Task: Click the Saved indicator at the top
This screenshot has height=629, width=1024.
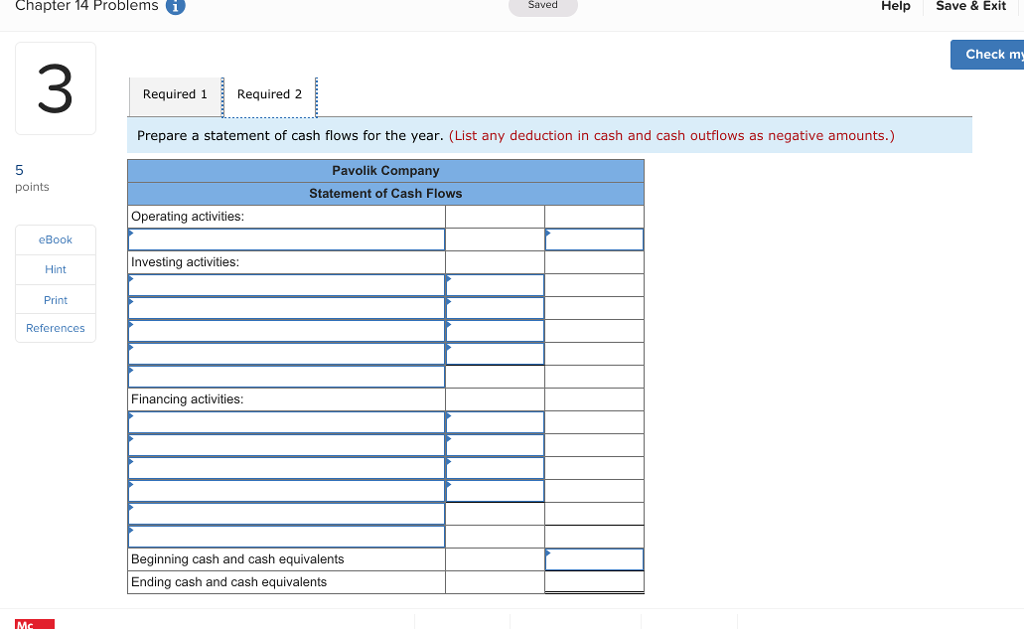Action: coord(543,5)
